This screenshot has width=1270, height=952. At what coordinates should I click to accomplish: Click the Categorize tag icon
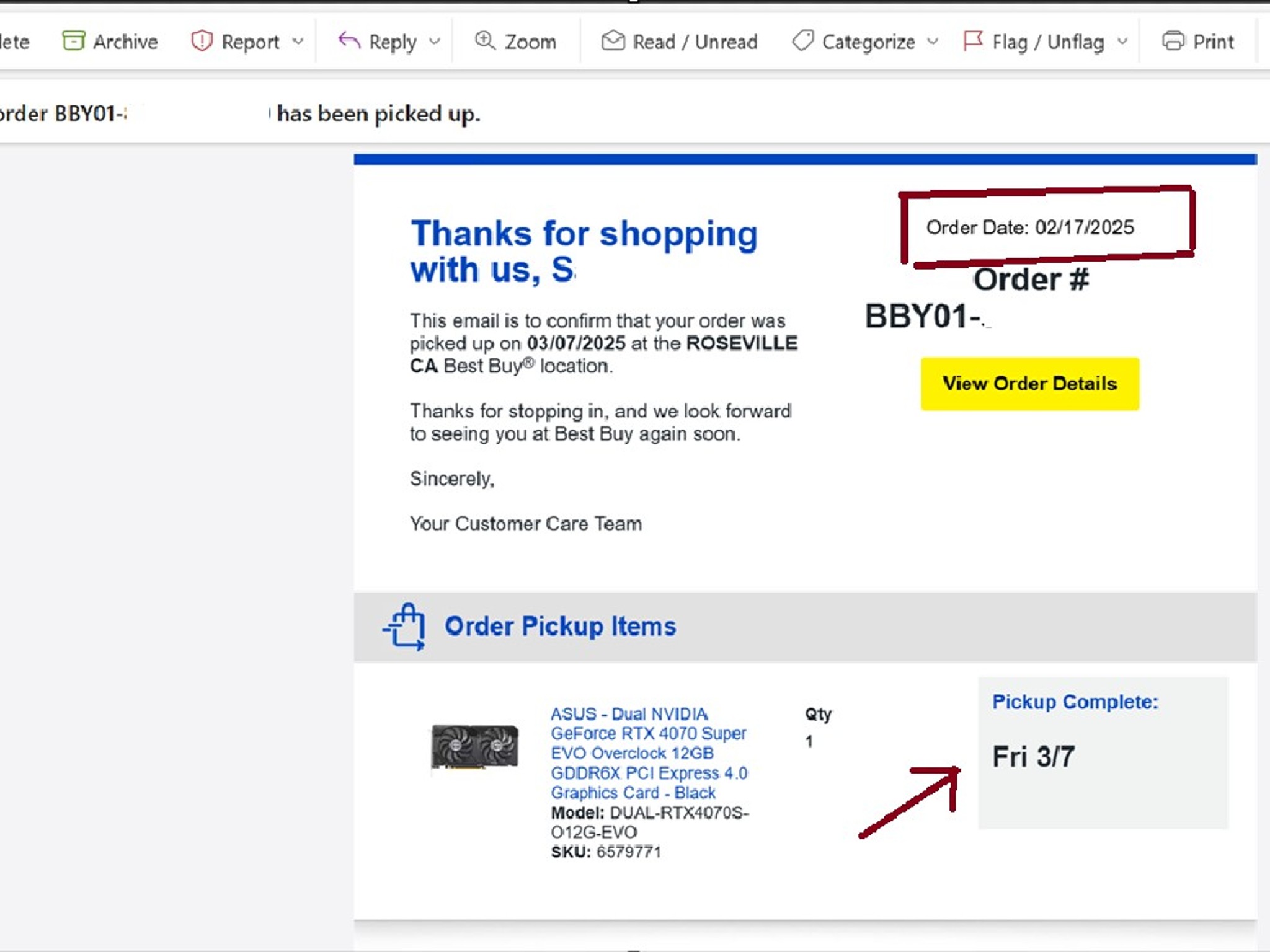[803, 41]
